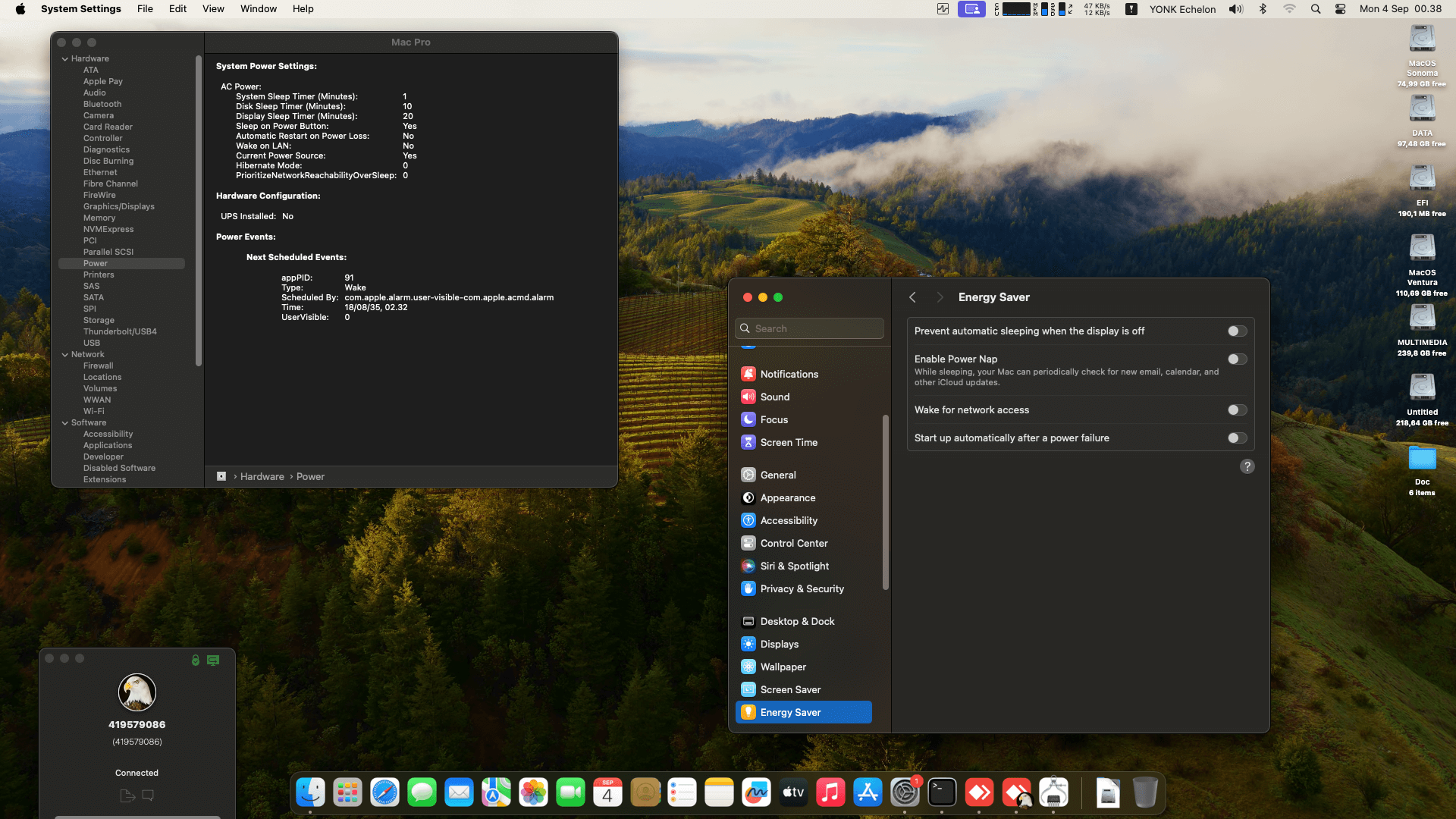Collapse the Software section in sidebar
This screenshot has height=819, width=1456.
(65, 422)
